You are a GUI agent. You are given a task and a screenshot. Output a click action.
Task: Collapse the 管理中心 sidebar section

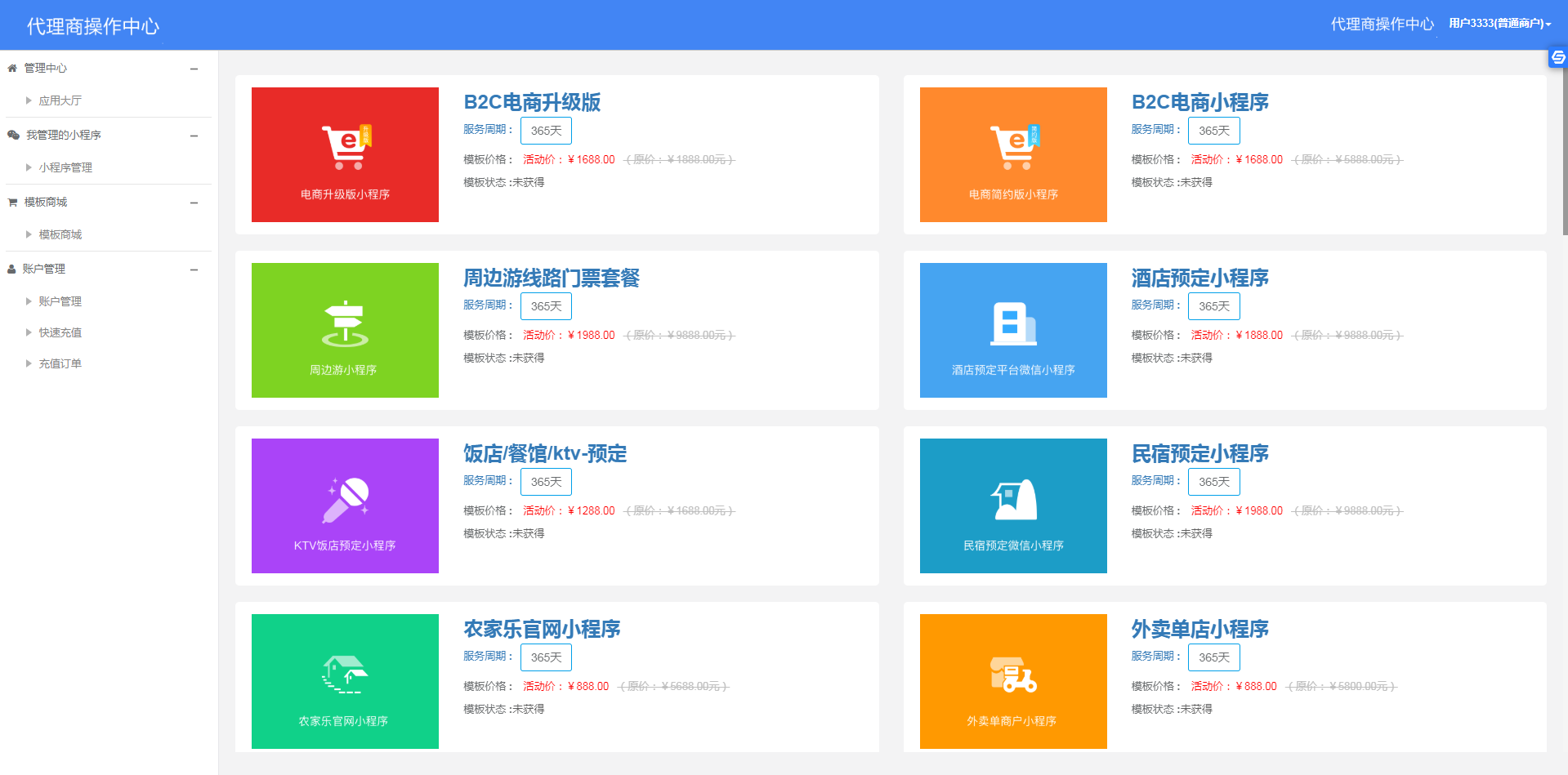194,68
